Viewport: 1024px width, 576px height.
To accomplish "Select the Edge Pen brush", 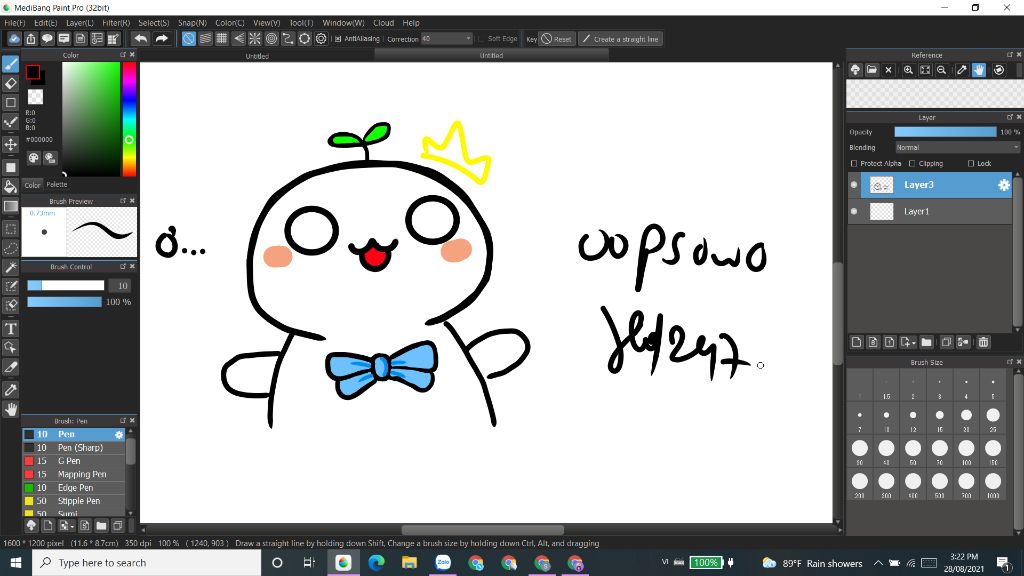I will point(74,488).
